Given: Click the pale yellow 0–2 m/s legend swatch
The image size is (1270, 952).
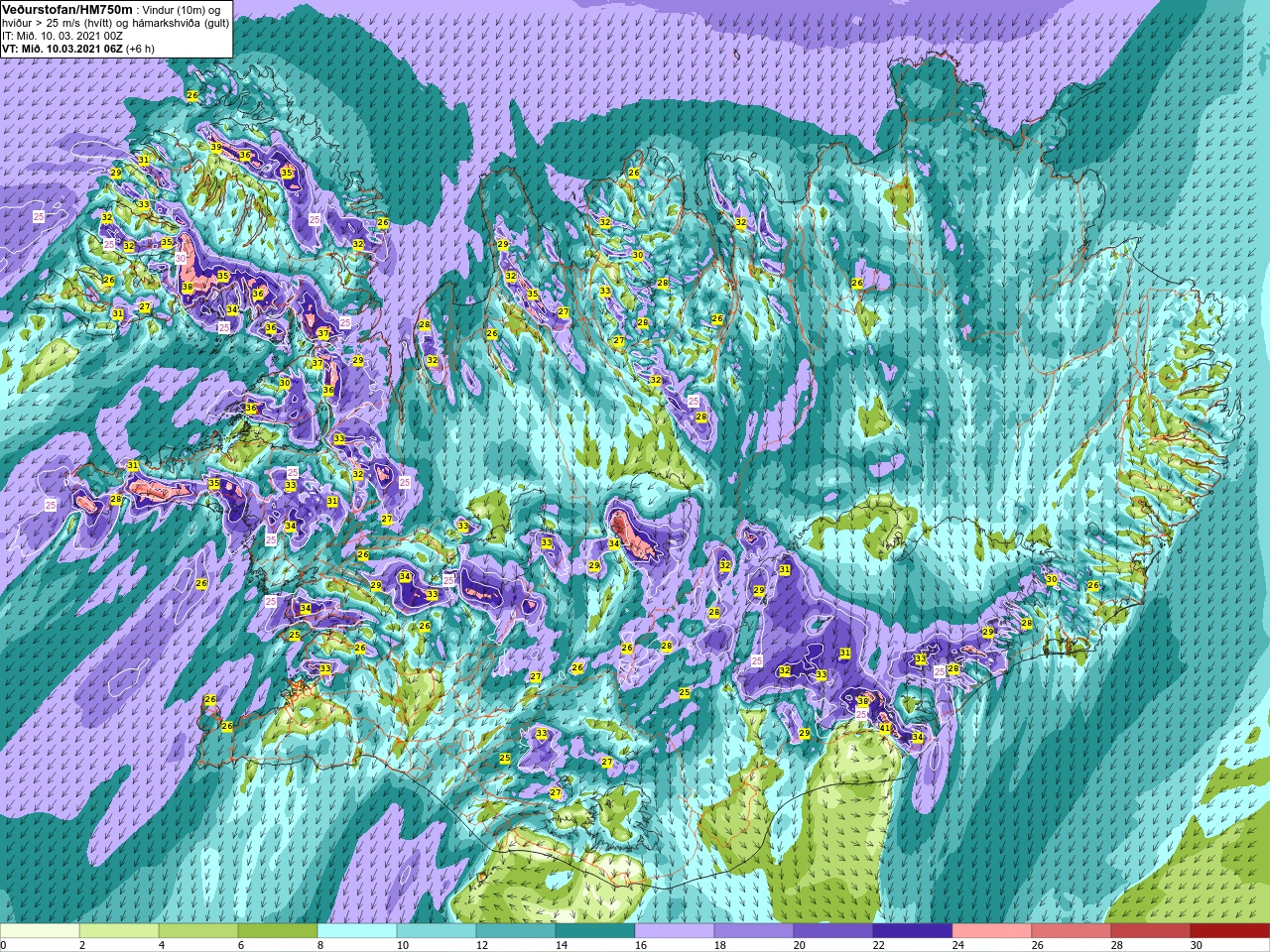Looking at the screenshot, I should pyautogui.click(x=40, y=931).
